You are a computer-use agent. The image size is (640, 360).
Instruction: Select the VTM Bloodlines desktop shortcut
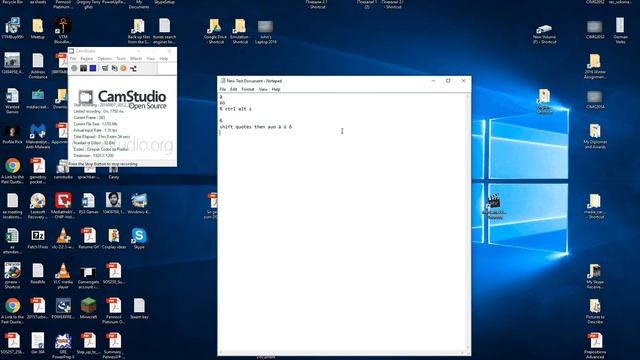63,31
